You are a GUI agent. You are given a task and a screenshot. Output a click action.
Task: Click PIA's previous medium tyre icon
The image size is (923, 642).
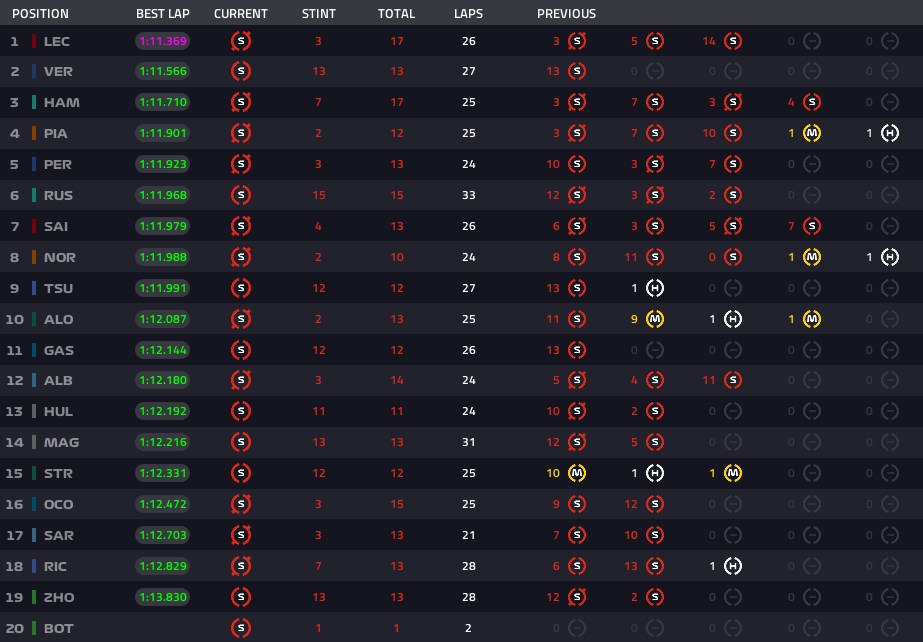point(812,133)
